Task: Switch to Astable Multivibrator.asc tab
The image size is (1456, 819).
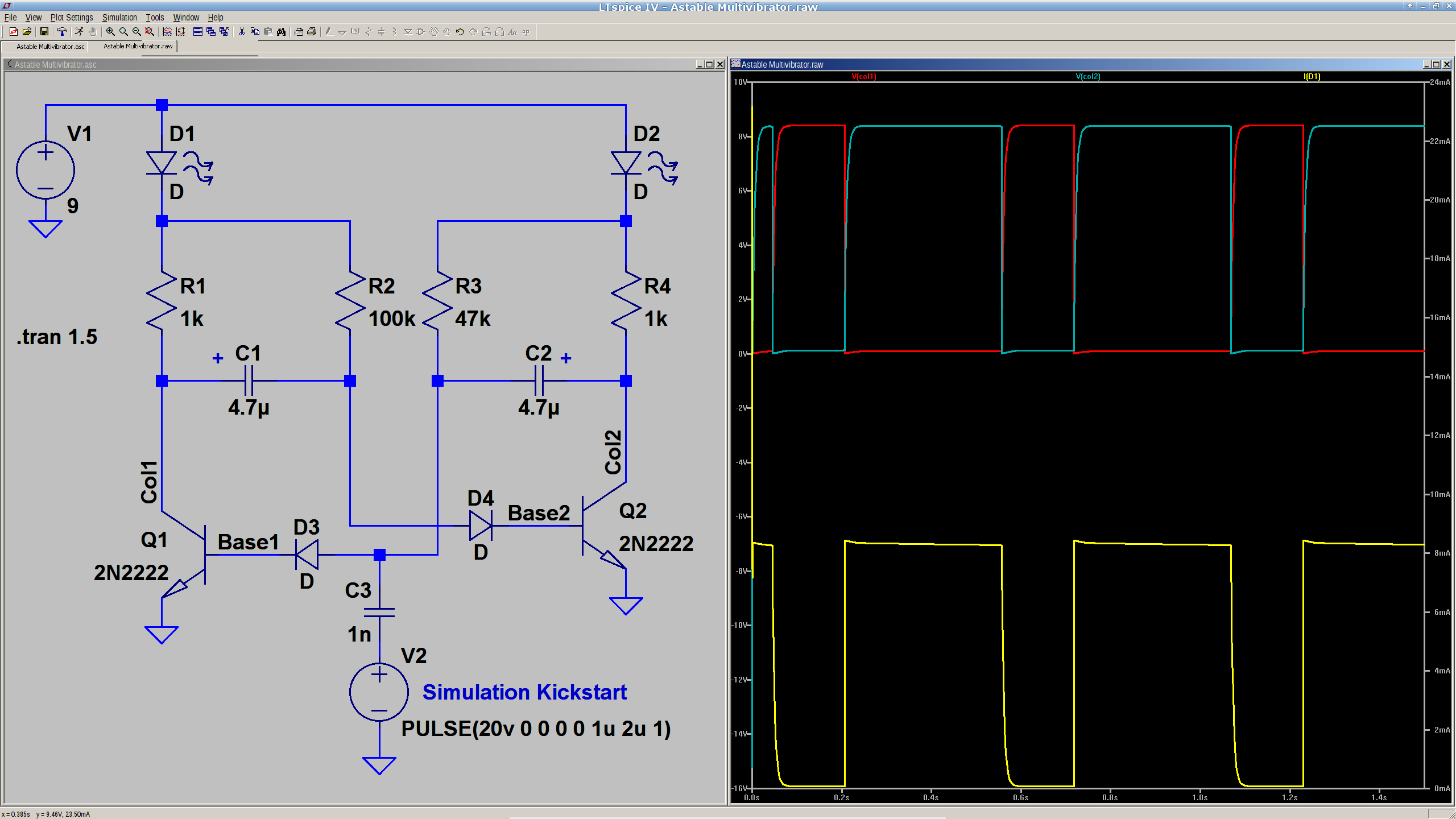Action: (x=50, y=47)
